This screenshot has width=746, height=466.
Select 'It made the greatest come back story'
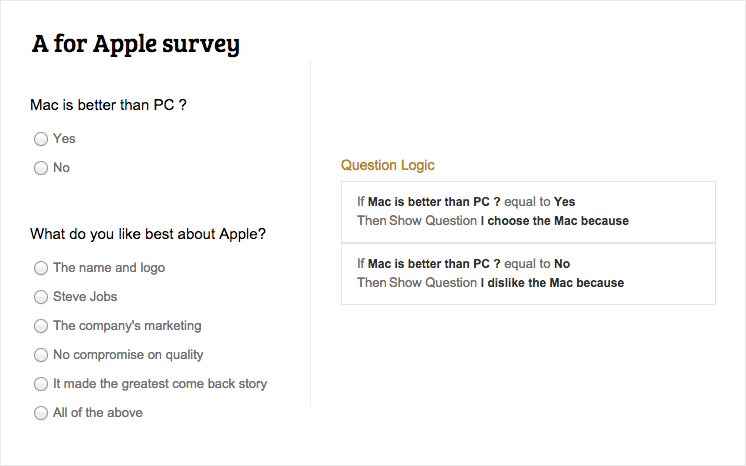click(x=41, y=384)
